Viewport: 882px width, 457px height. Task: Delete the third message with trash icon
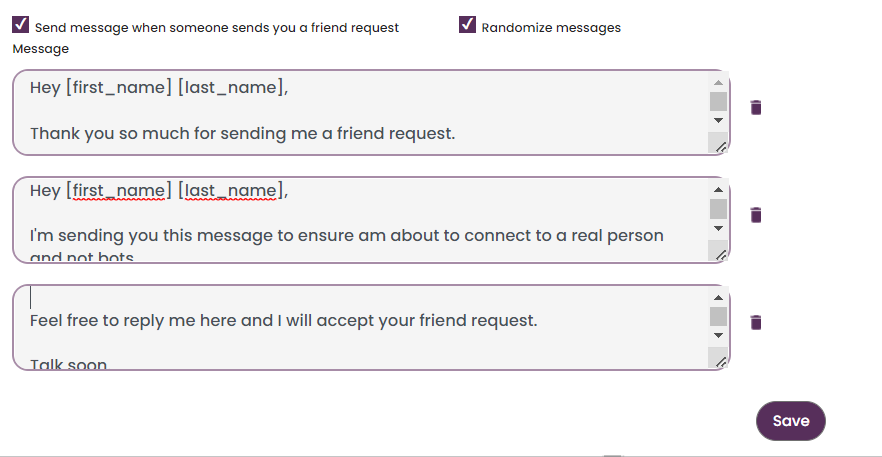(x=756, y=322)
